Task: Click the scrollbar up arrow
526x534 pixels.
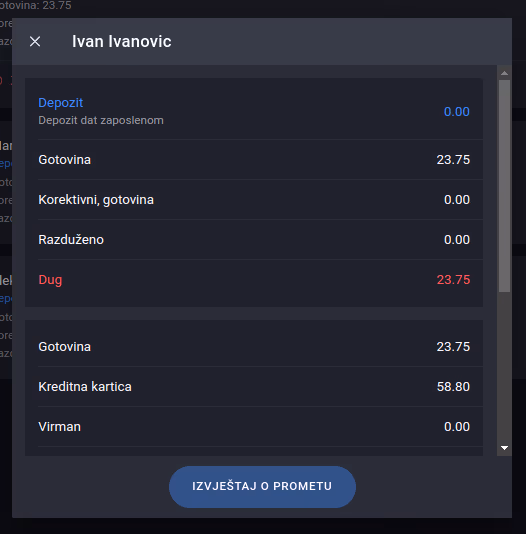Action: [504, 73]
